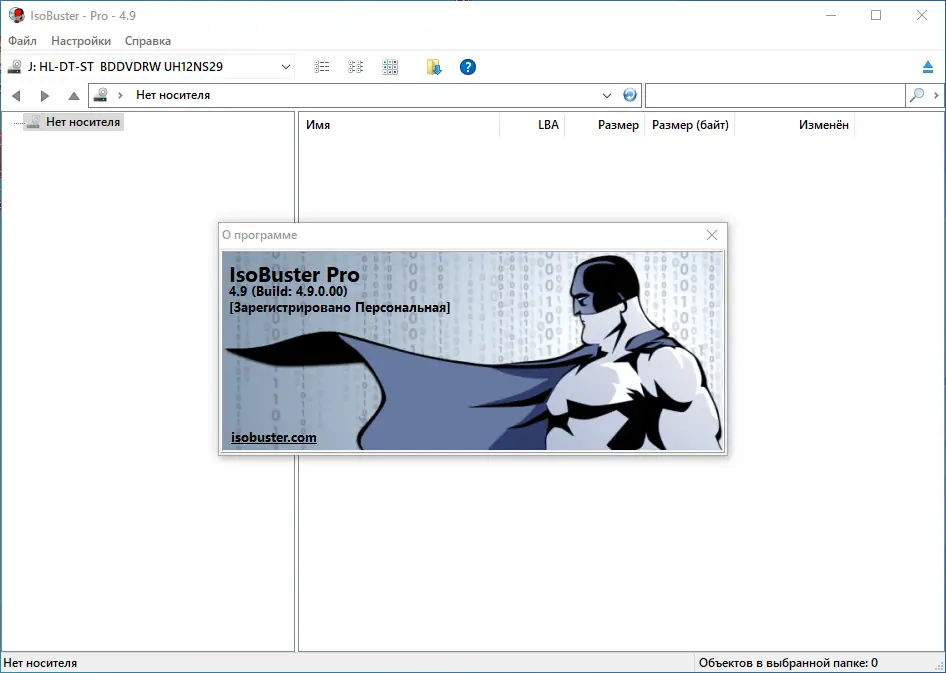This screenshot has height=673, width=946.
Task: Eject the disc with eject icon
Action: click(928, 67)
